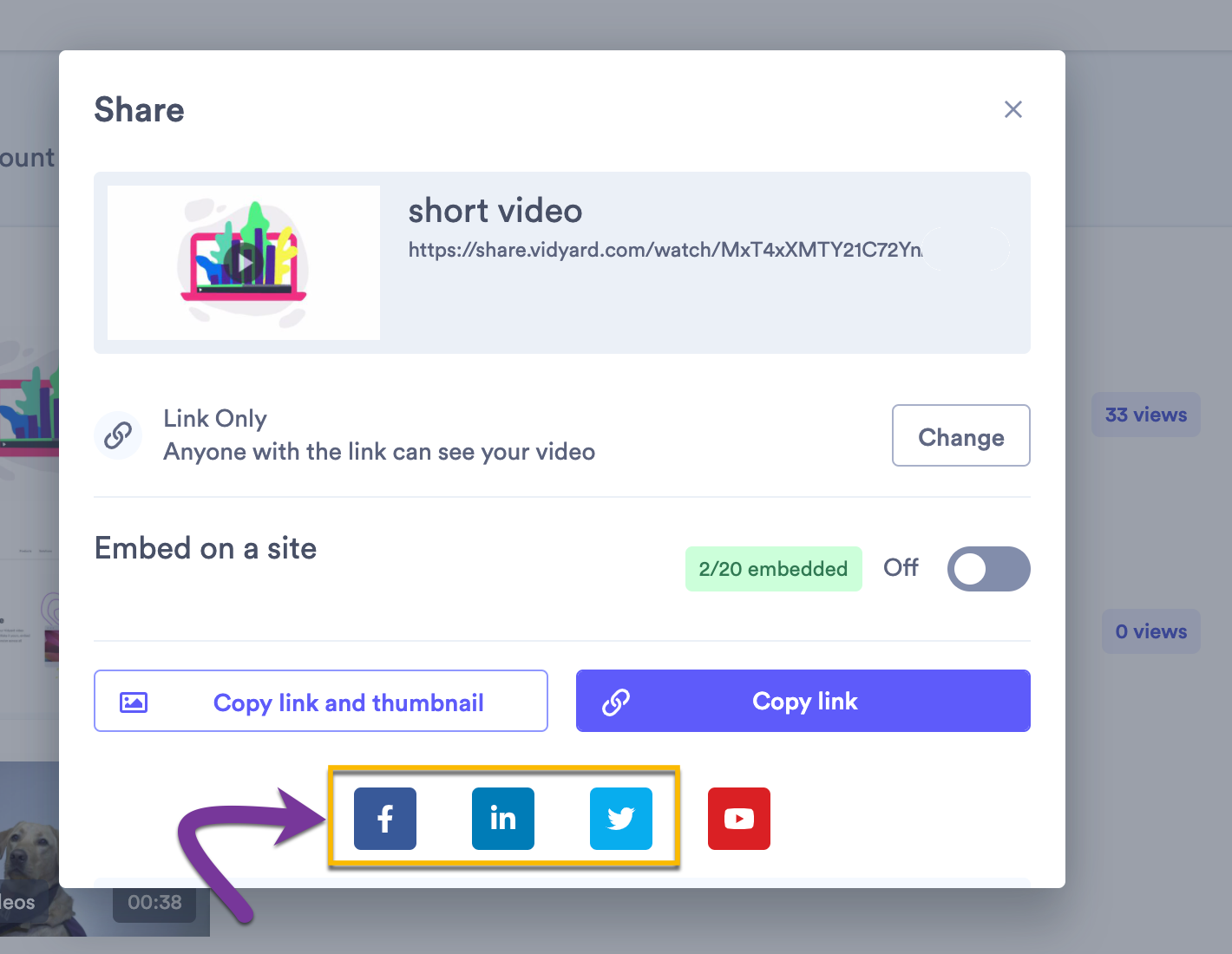This screenshot has height=954, width=1232.
Task: Click the purple Copy link button
Action: click(803, 701)
